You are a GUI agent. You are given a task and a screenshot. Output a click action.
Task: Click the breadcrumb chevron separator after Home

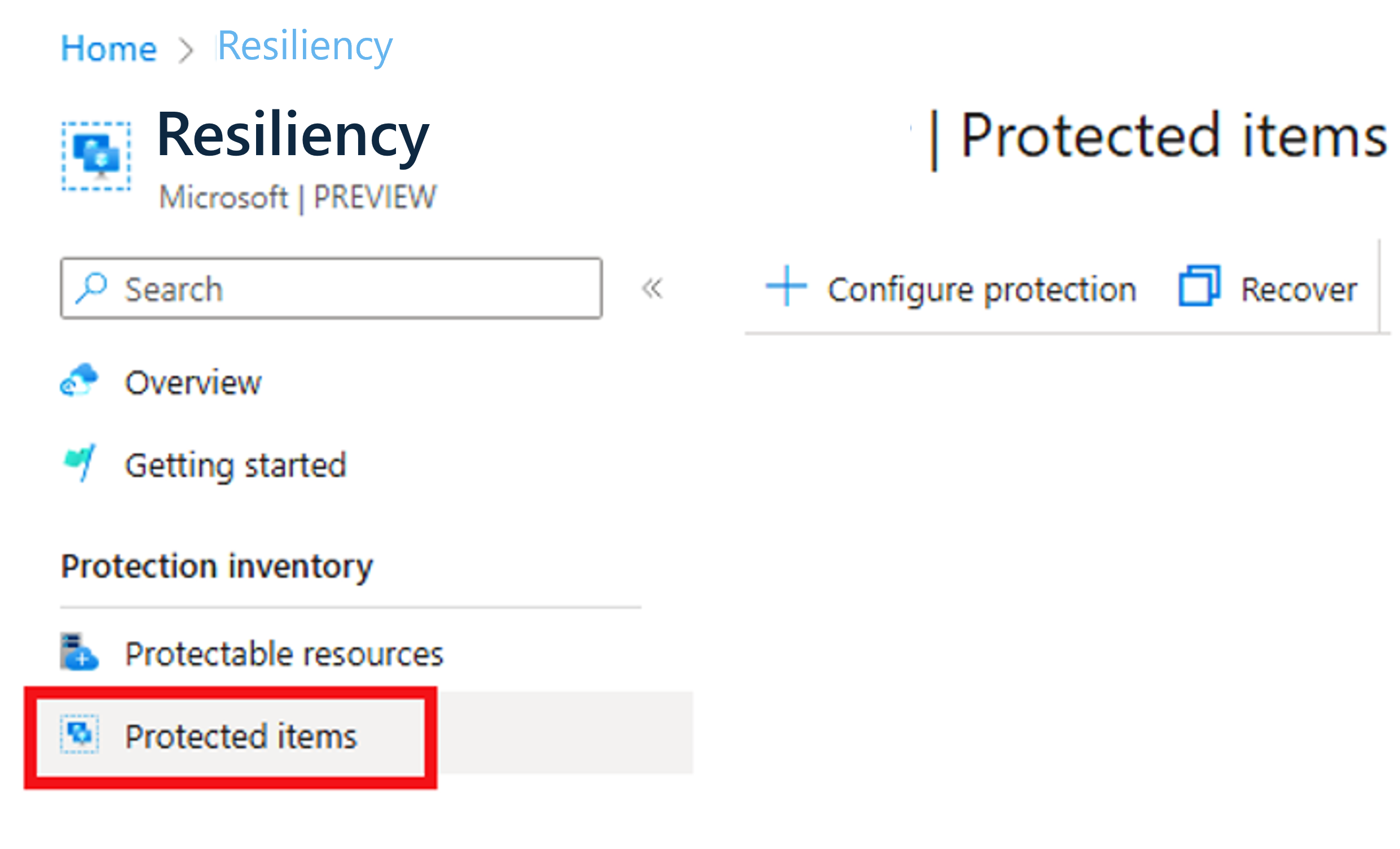point(186,50)
